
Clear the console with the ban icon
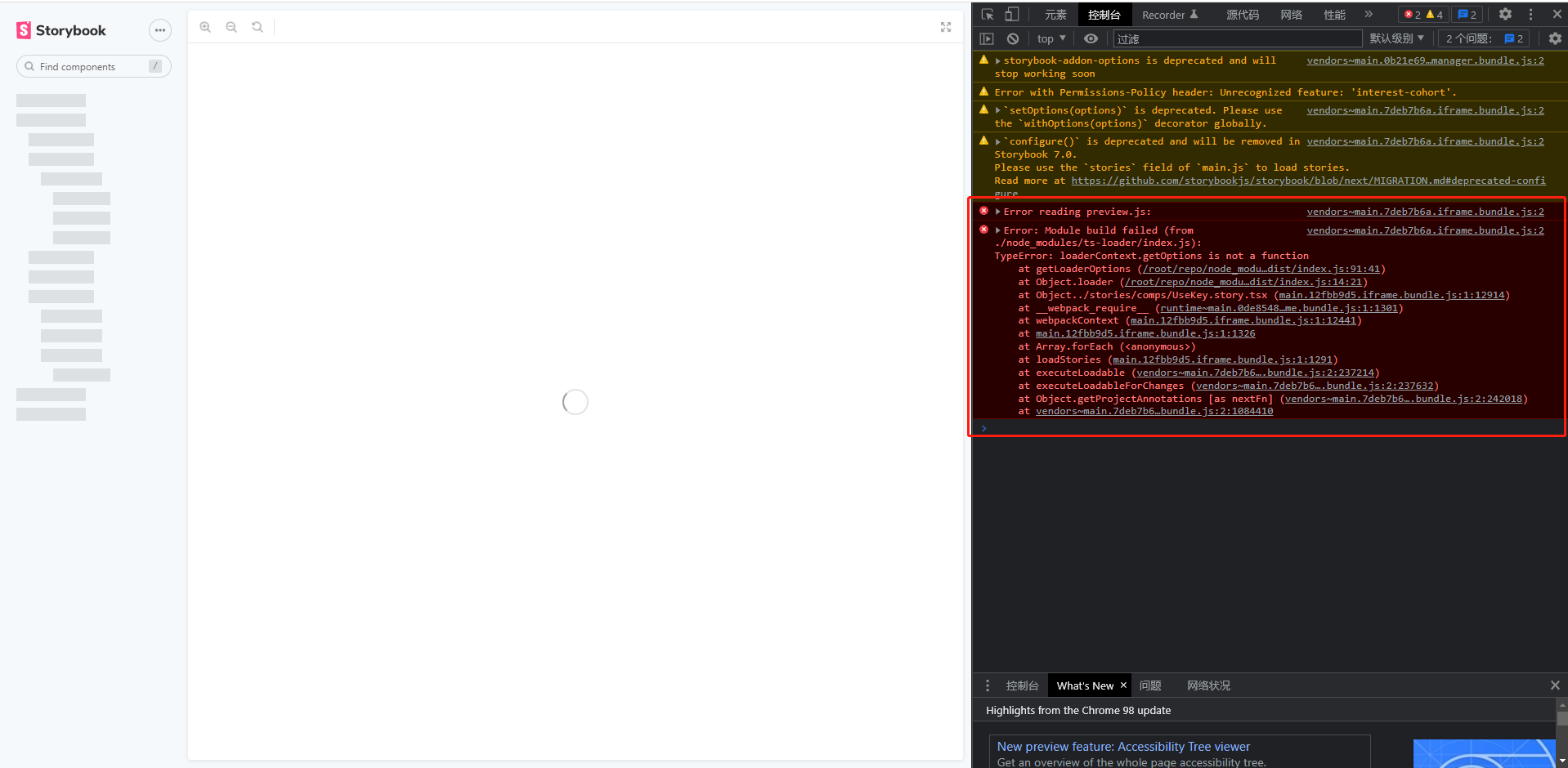coord(1013,38)
